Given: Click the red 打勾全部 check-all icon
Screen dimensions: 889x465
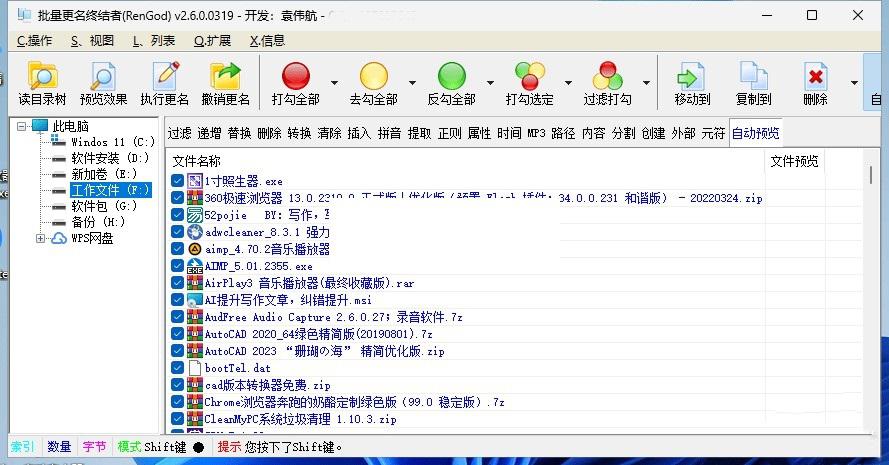Looking at the screenshot, I should tap(296, 77).
